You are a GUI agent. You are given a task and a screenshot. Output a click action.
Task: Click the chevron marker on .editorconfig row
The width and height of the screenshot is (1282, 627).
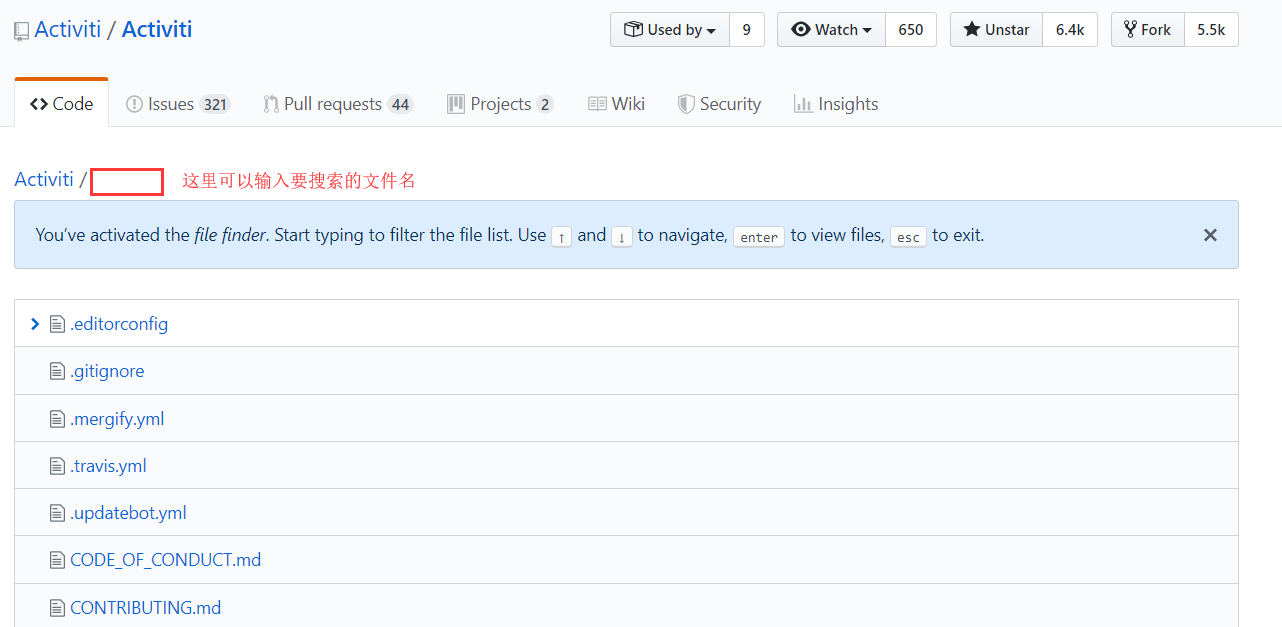[x=35, y=324]
